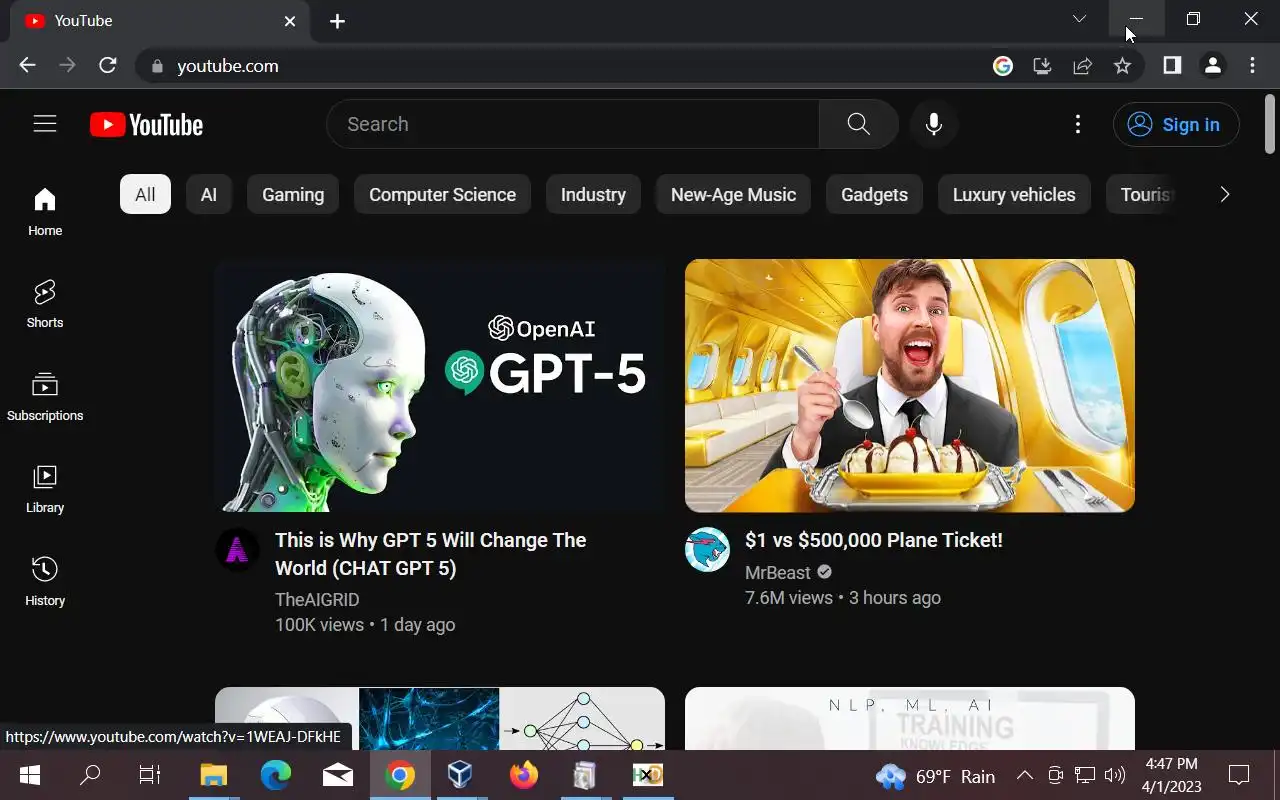Click weather widget 69°F Rain
The width and height of the screenshot is (1280, 800).
[x=936, y=776]
